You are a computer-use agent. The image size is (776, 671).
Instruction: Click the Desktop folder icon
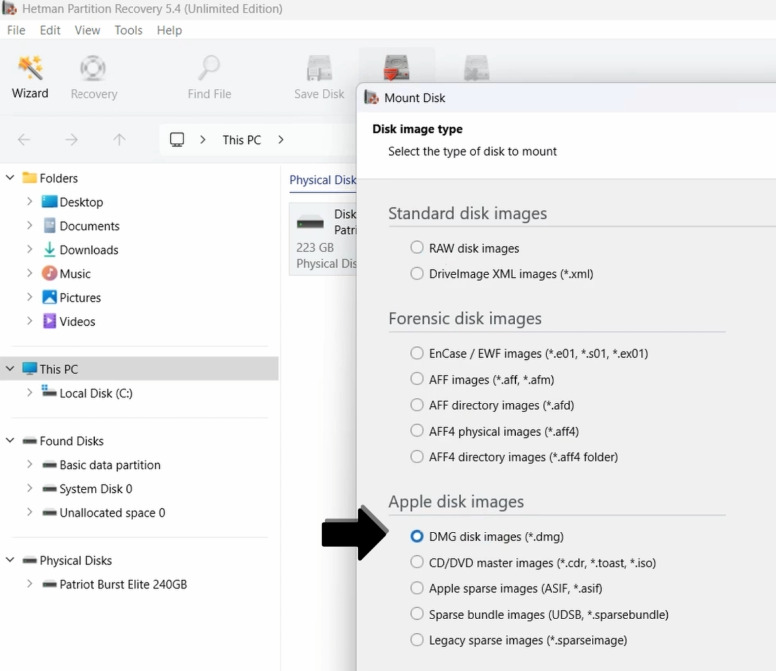tap(49, 201)
